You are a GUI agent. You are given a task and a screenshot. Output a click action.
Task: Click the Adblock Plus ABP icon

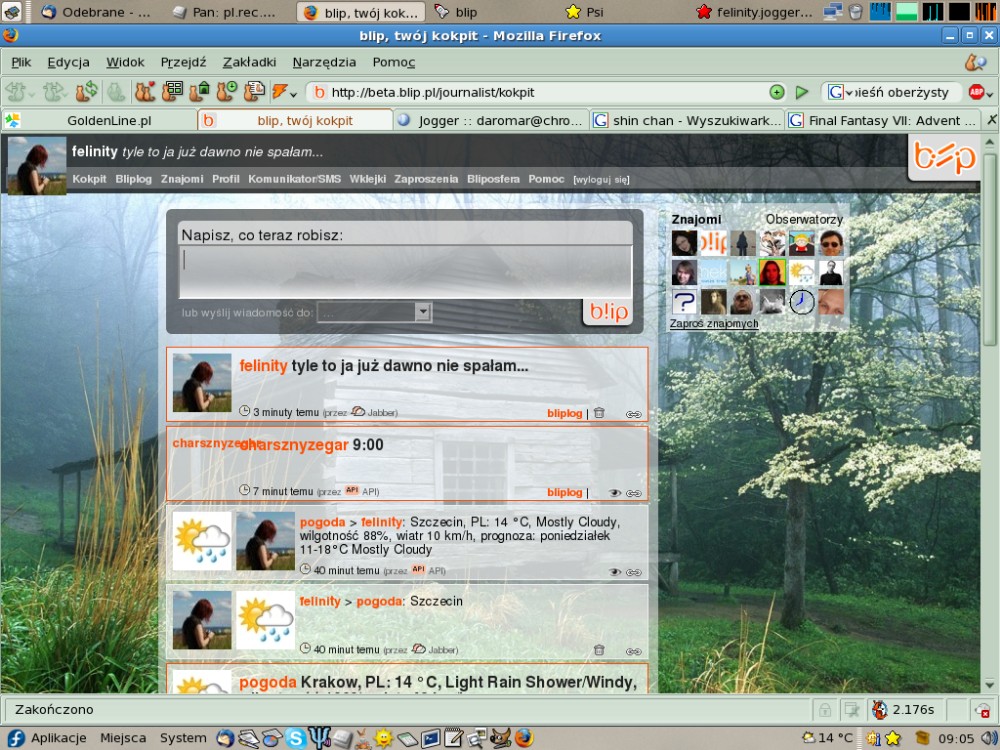click(976, 92)
